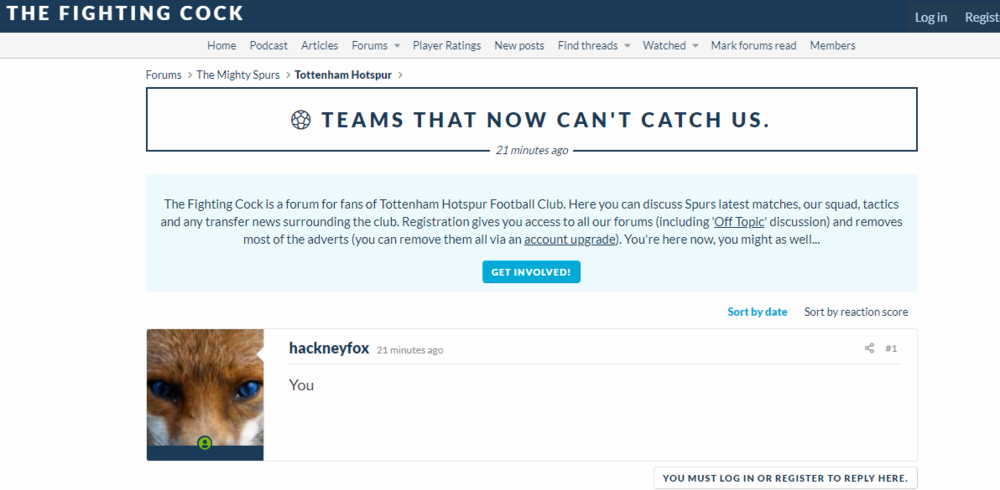Open New posts in navigation

tap(519, 45)
